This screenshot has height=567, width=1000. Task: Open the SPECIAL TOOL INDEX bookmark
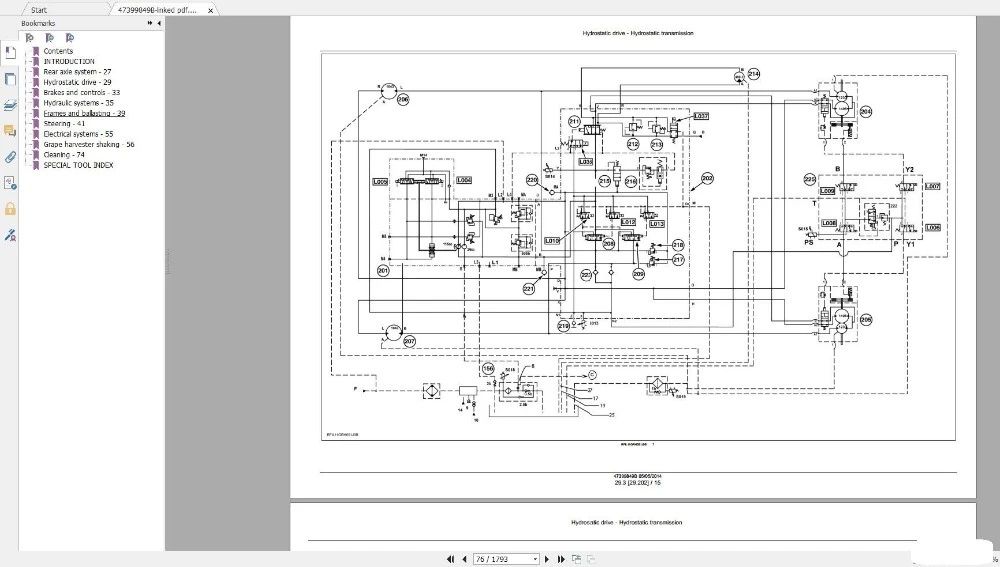click(x=78, y=165)
